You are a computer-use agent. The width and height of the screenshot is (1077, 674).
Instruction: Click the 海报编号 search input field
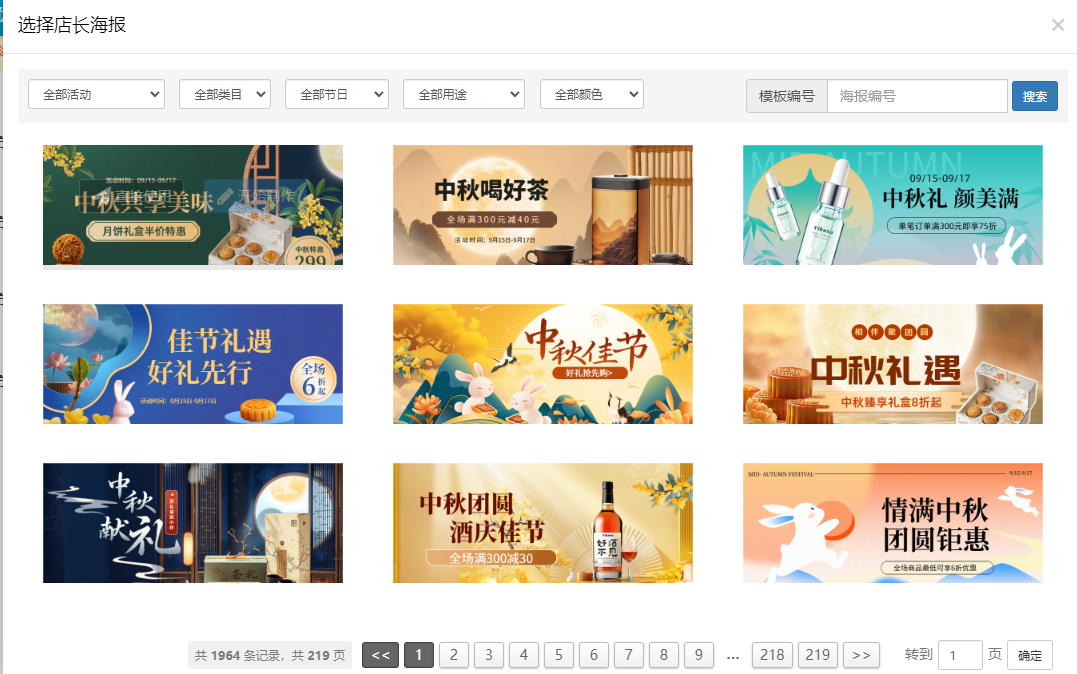916,96
